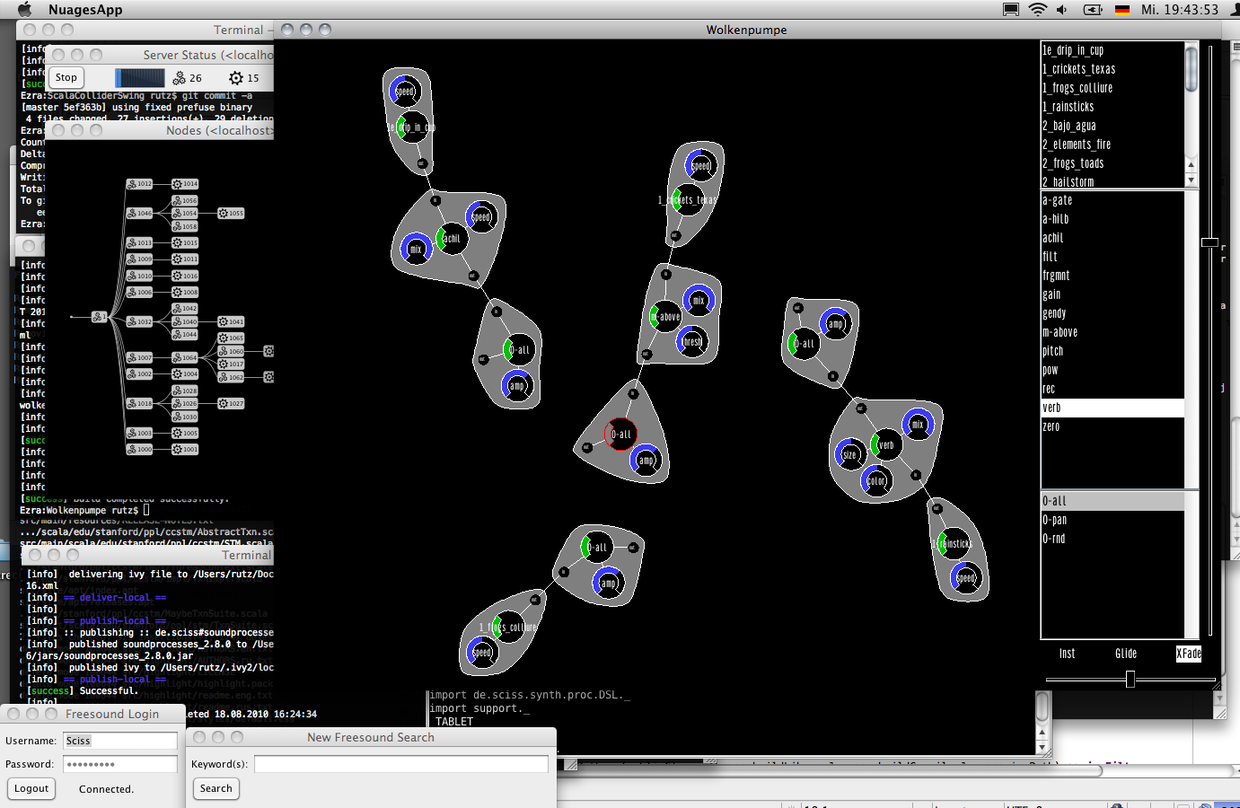Click the horizontal slider below XFade
The height and width of the screenshot is (808, 1240).
[x=1130, y=680]
